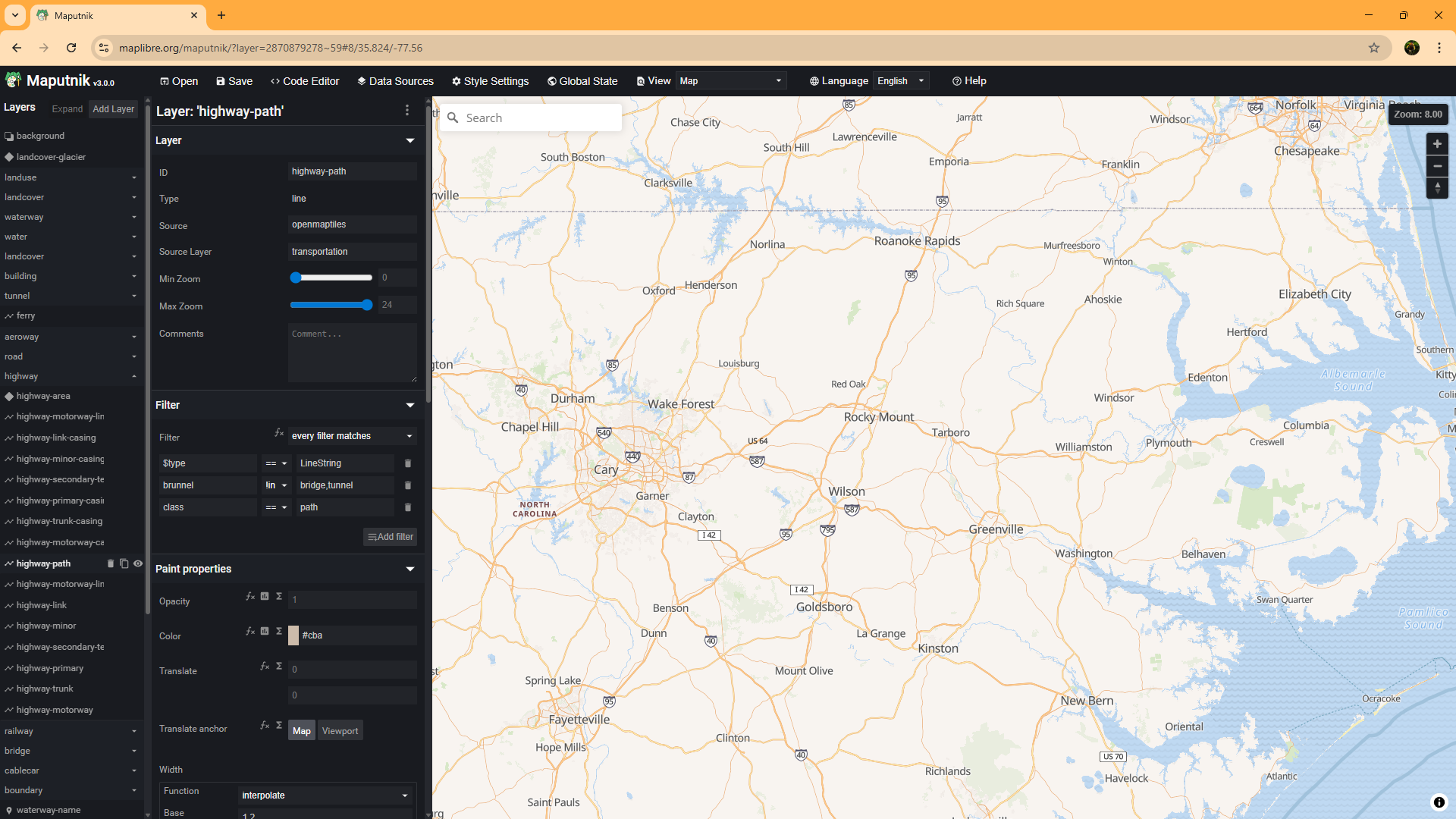Open the Code Editor

coord(305,81)
